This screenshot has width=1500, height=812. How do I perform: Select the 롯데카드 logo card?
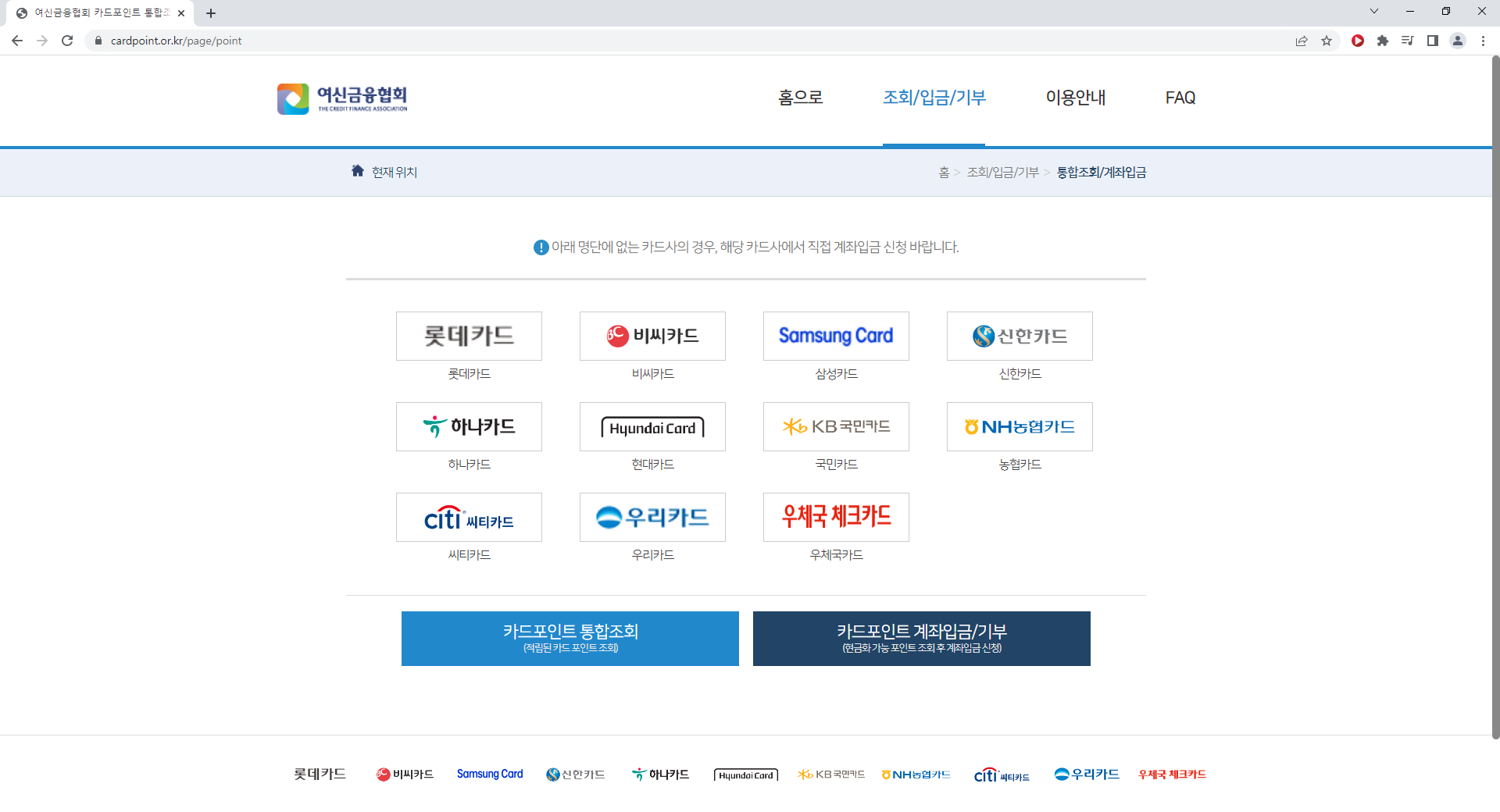[469, 336]
